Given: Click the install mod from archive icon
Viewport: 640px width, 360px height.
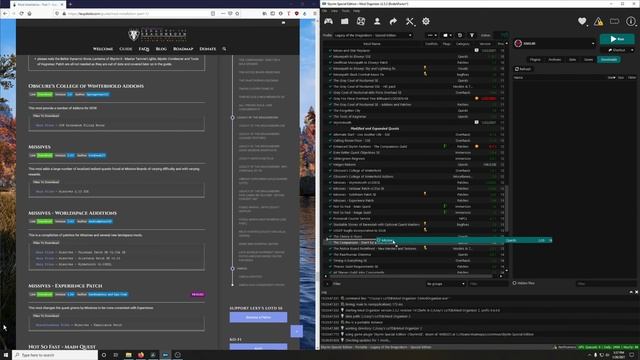Looking at the screenshot, I should tap(345, 21).
